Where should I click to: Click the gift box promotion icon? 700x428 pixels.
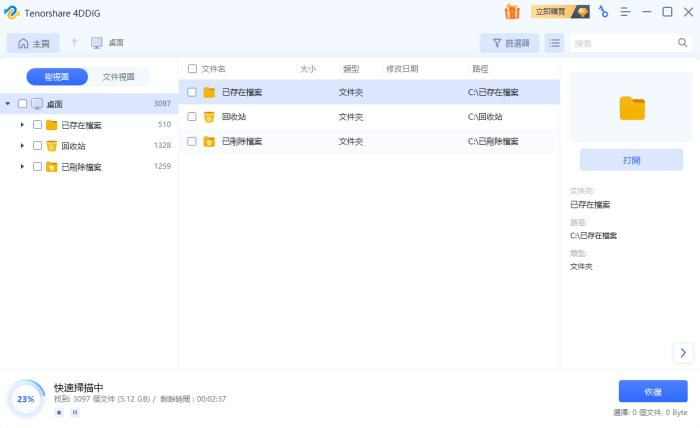(512, 12)
